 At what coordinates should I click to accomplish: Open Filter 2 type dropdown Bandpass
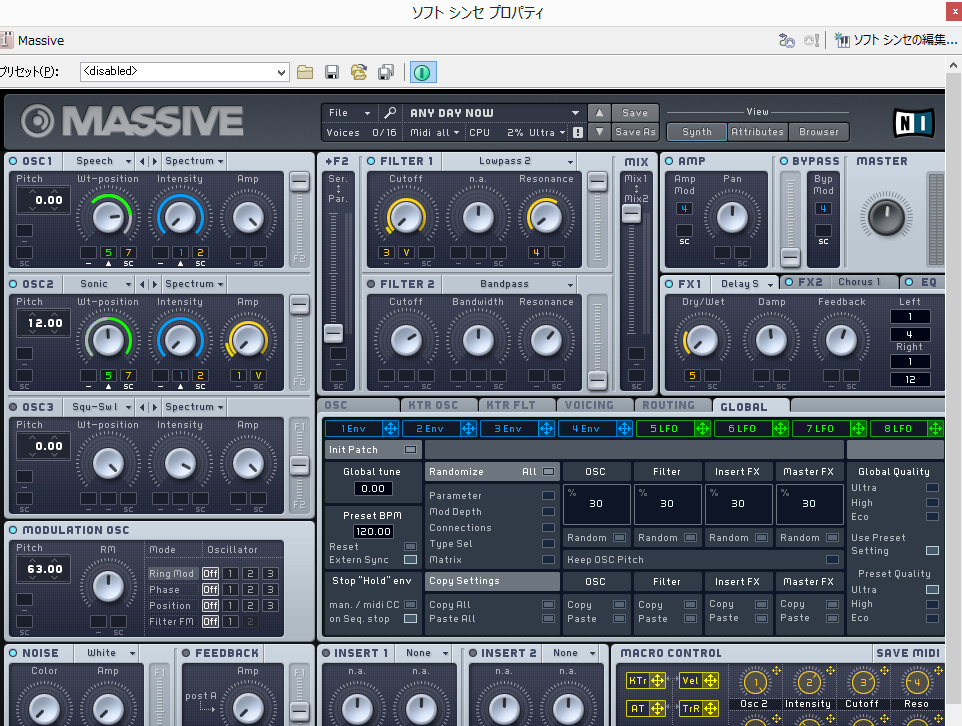pos(509,284)
